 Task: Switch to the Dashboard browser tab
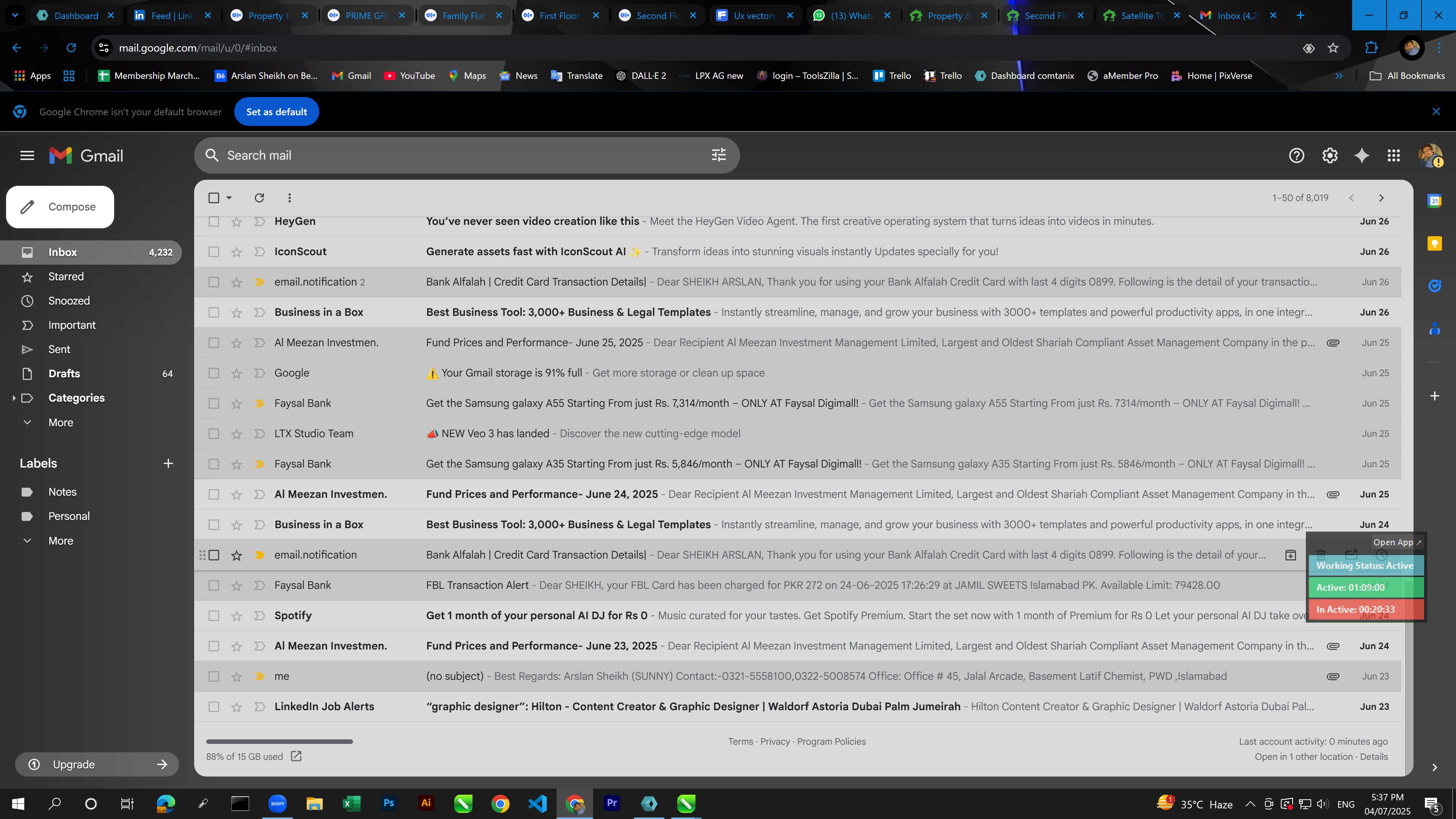[x=75, y=15]
